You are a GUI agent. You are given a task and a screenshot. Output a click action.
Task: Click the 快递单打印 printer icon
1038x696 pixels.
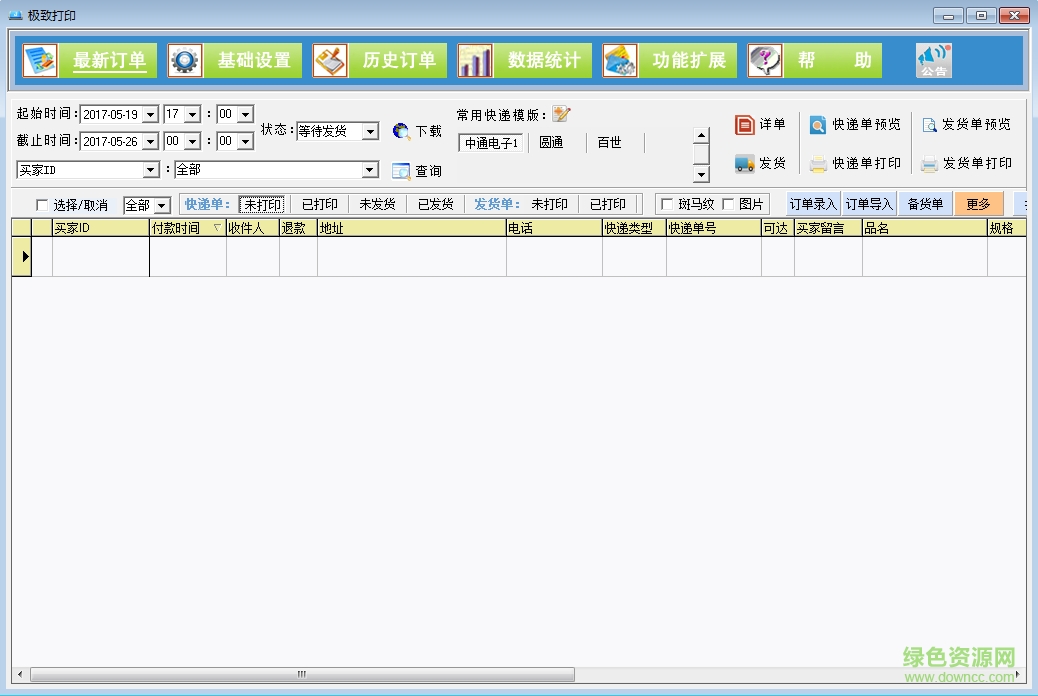pos(818,164)
